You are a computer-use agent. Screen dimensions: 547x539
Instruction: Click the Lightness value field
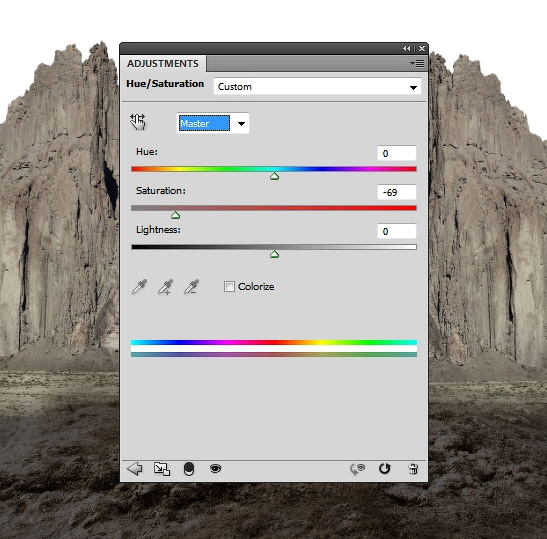click(397, 231)
